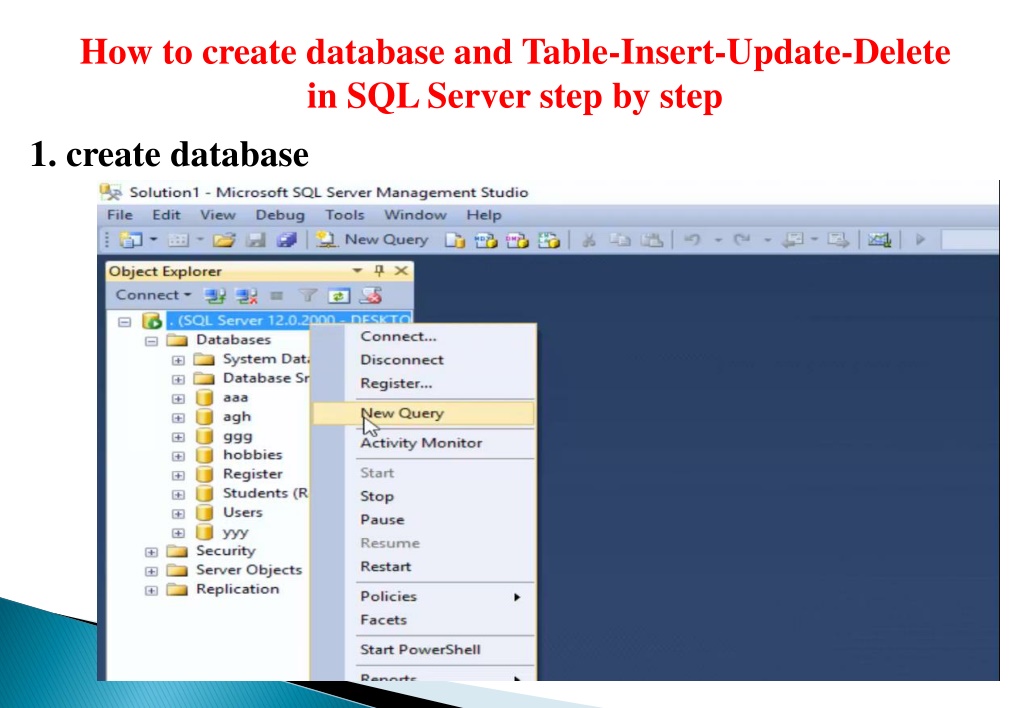Open the New Project dropdown arrow

(153, 239)
